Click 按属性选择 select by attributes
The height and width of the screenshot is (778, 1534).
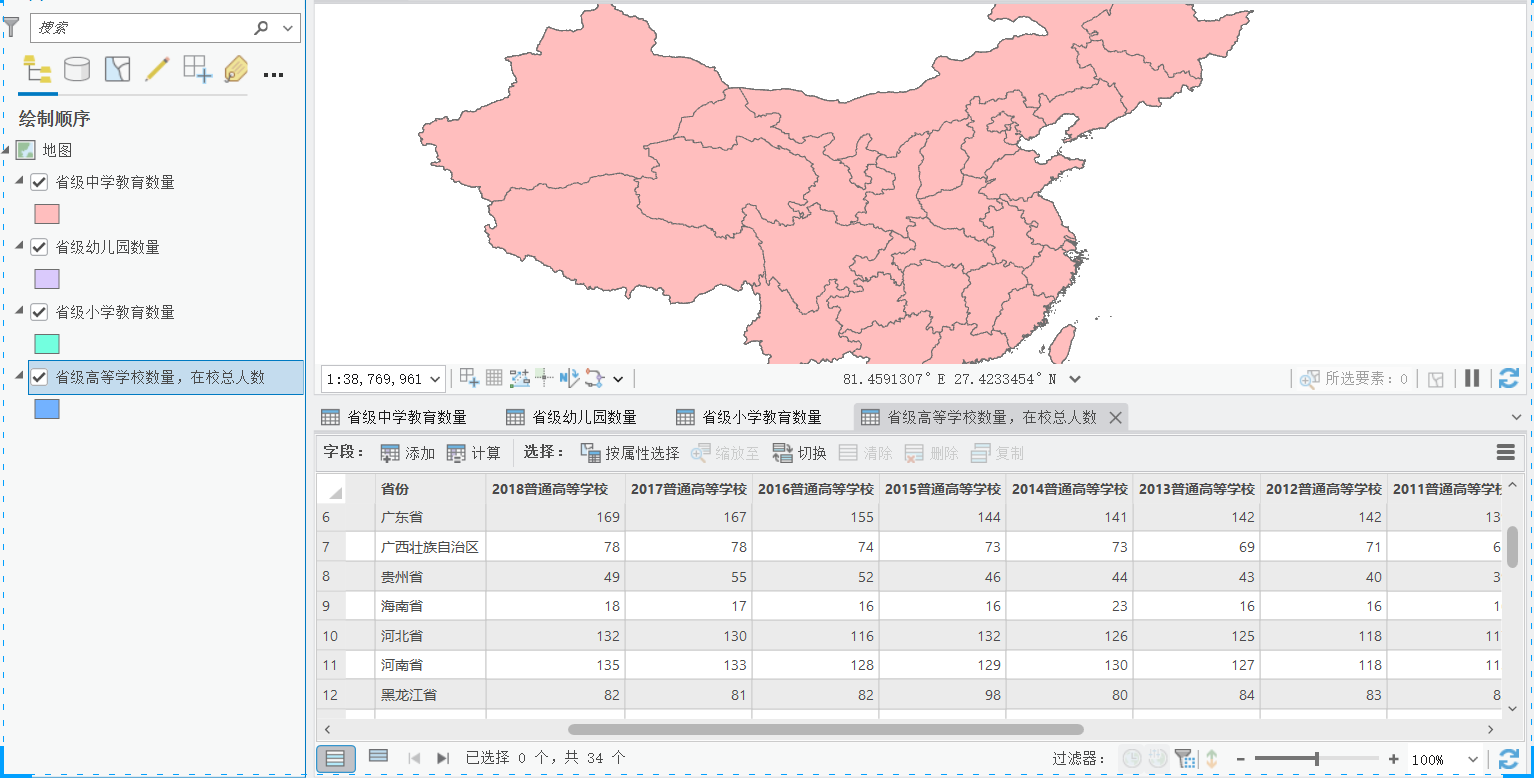pos(630,453)
